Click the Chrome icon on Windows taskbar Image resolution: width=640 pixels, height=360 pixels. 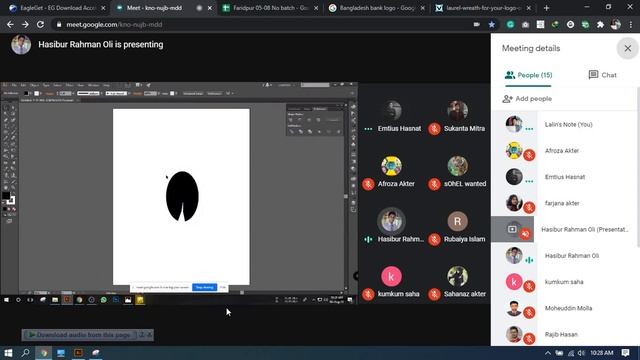pyautogui.click(x=43, y=353)
